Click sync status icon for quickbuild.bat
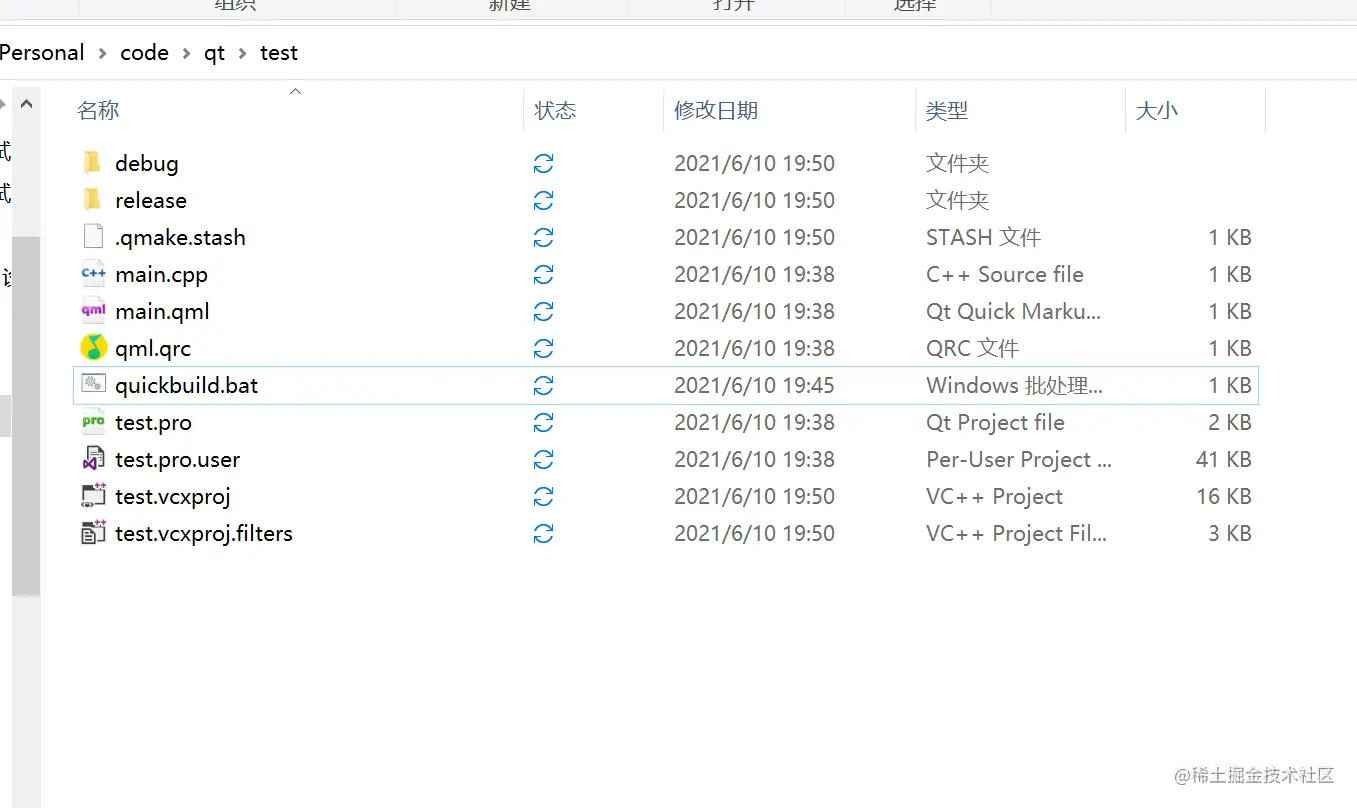Screen dimensions: 1357x808 click(x=543, y=385)
